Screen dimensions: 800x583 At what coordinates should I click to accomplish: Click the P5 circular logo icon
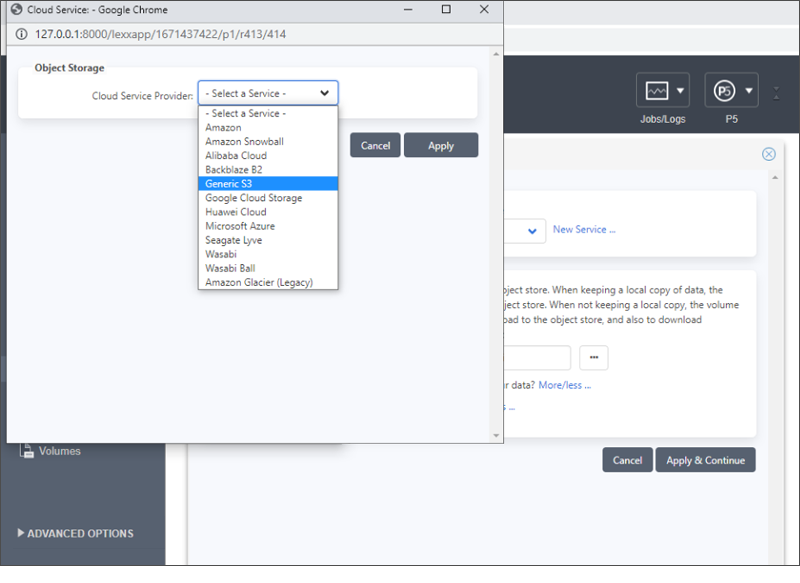tap(724, 91)
